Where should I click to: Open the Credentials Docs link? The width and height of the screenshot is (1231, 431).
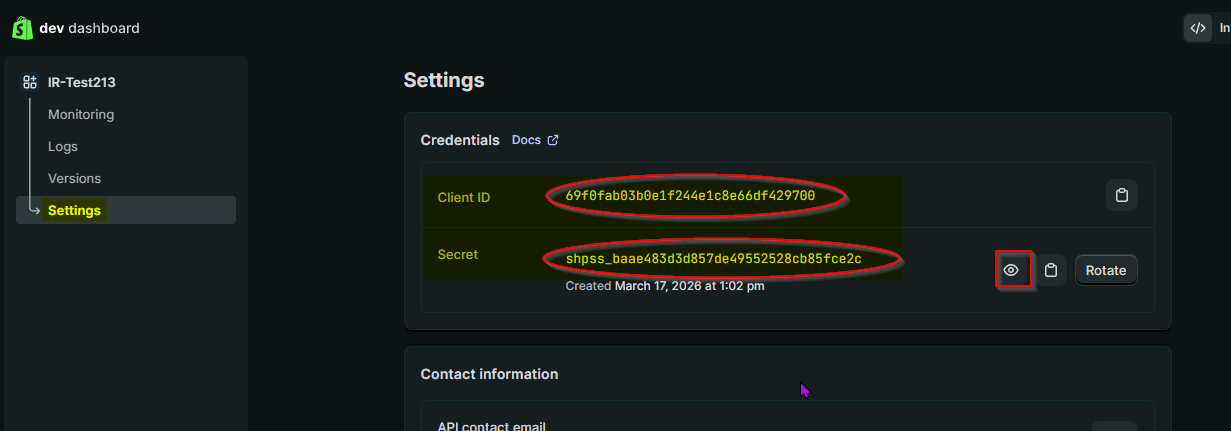point(526,140)
